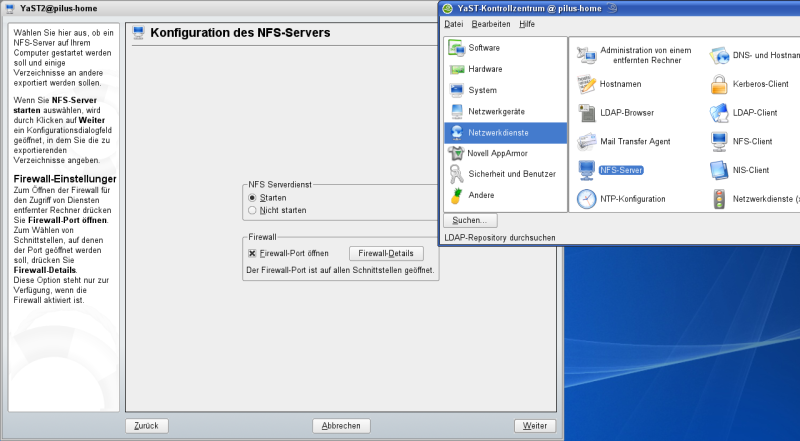Open Novell AppArmor category icon

pos(456,153)
